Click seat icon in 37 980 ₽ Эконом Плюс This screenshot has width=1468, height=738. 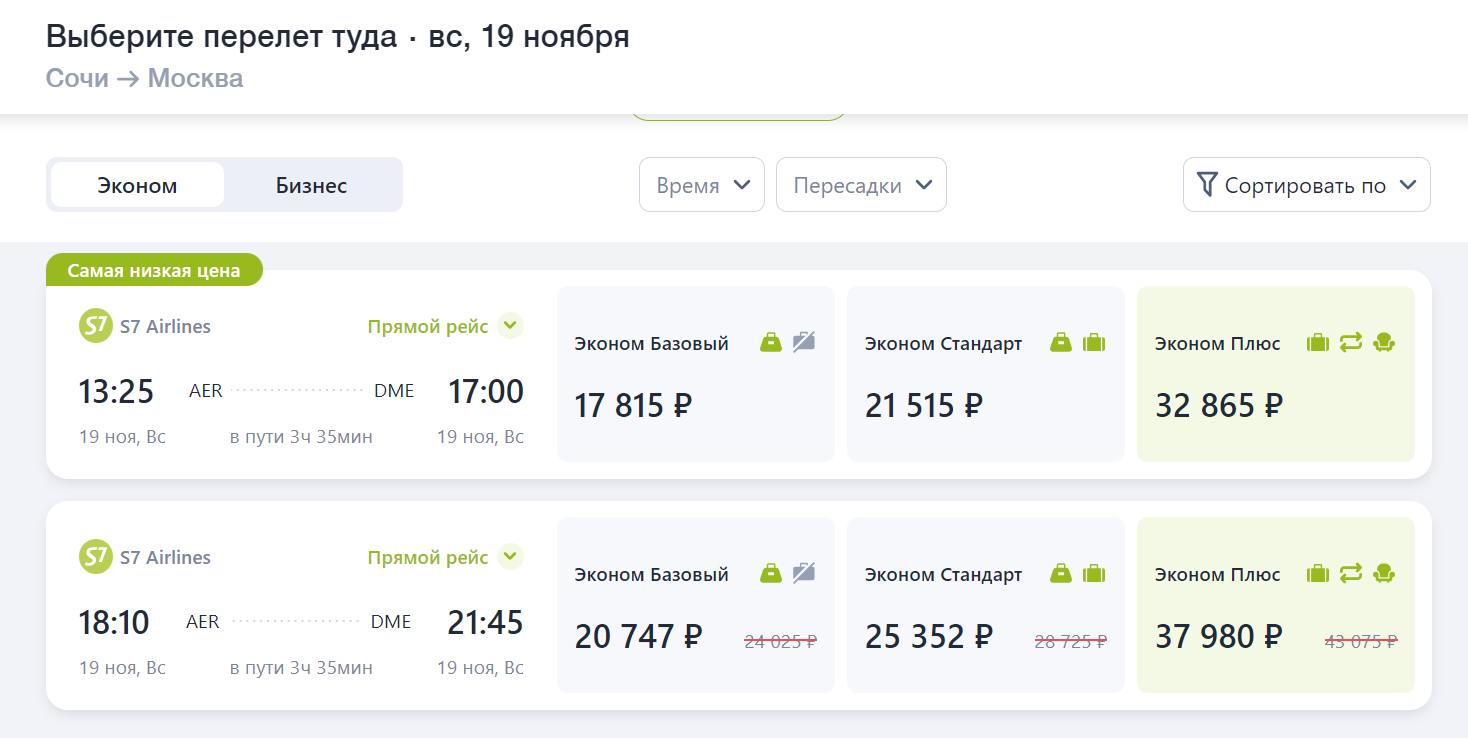(x=1384, y=573)
